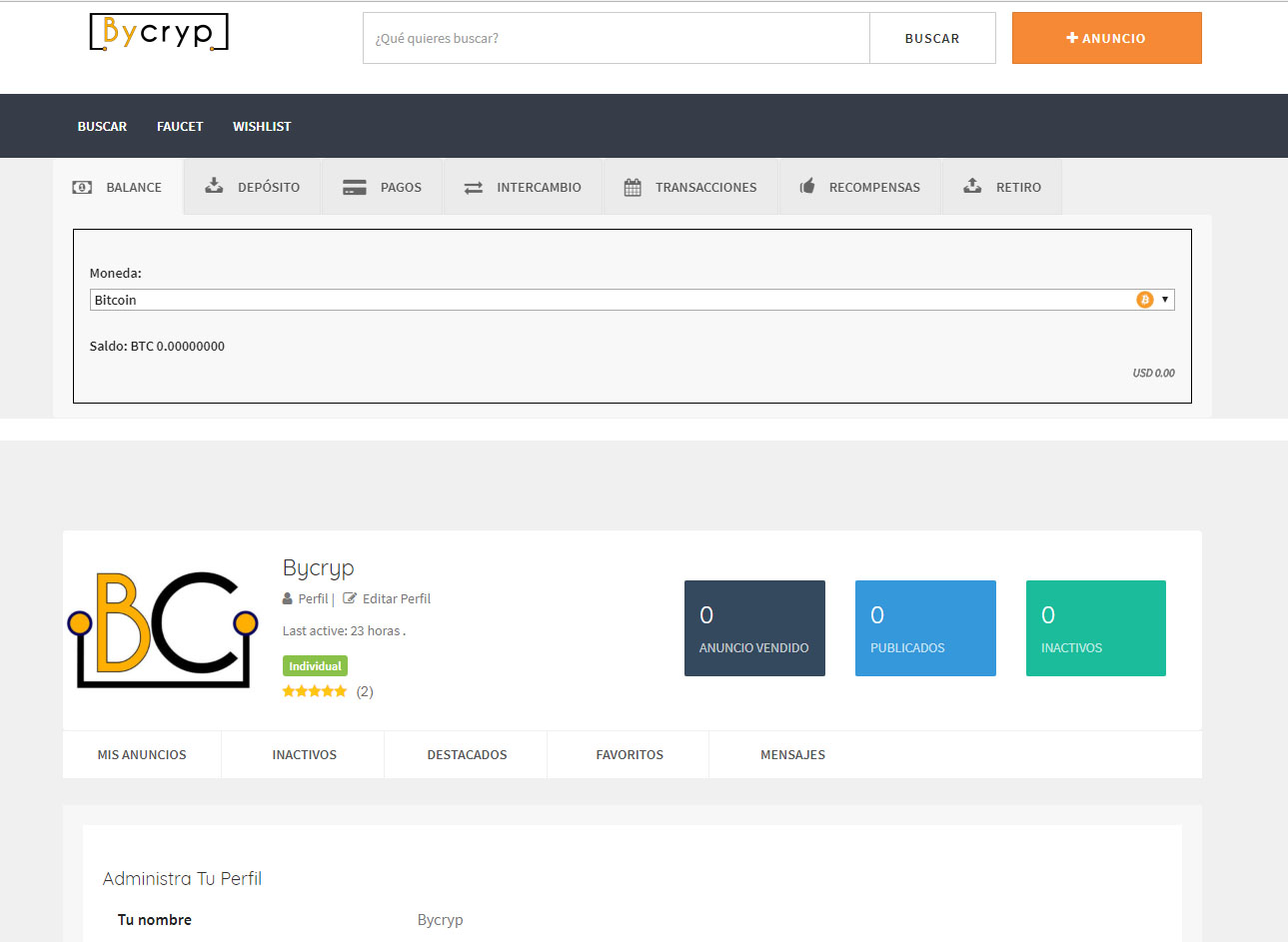Switch to the Mis Anuncios tab

pyautogui.click(x=142, y=755)
